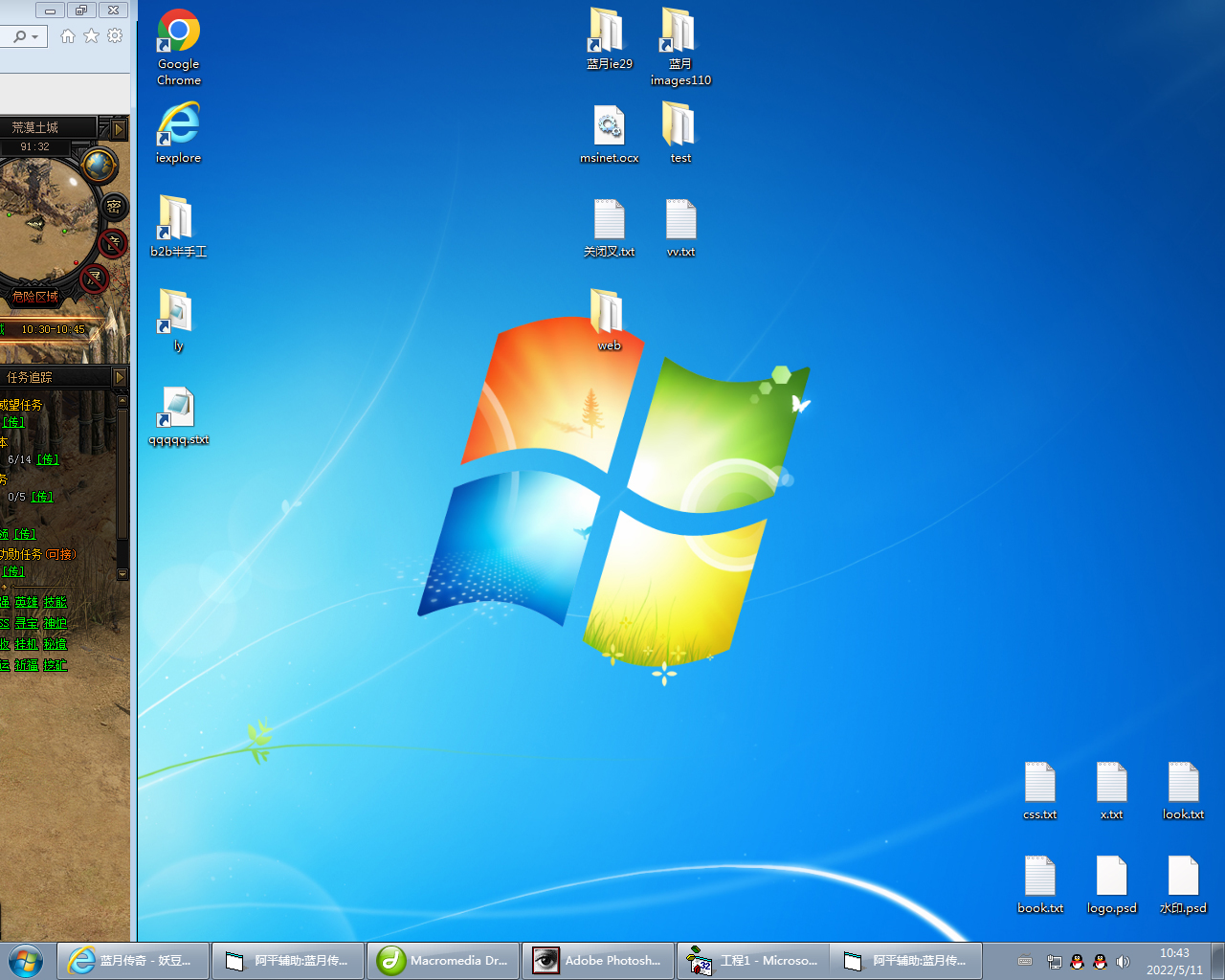Click the on-screen keyboard tray icon
The height and width of the screenshot is (980, 1225).
[x=1025, y=962]
